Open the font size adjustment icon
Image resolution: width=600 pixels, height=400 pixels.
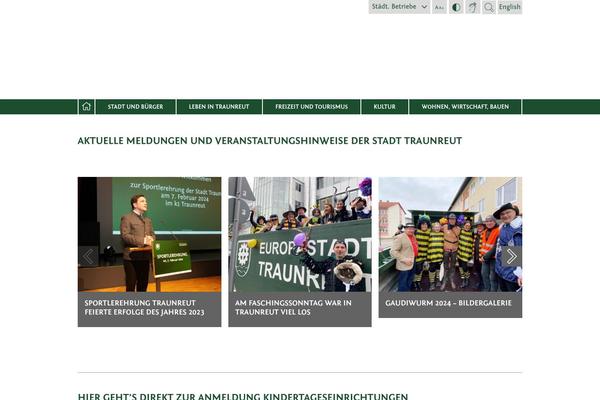(x=439, y=7)
